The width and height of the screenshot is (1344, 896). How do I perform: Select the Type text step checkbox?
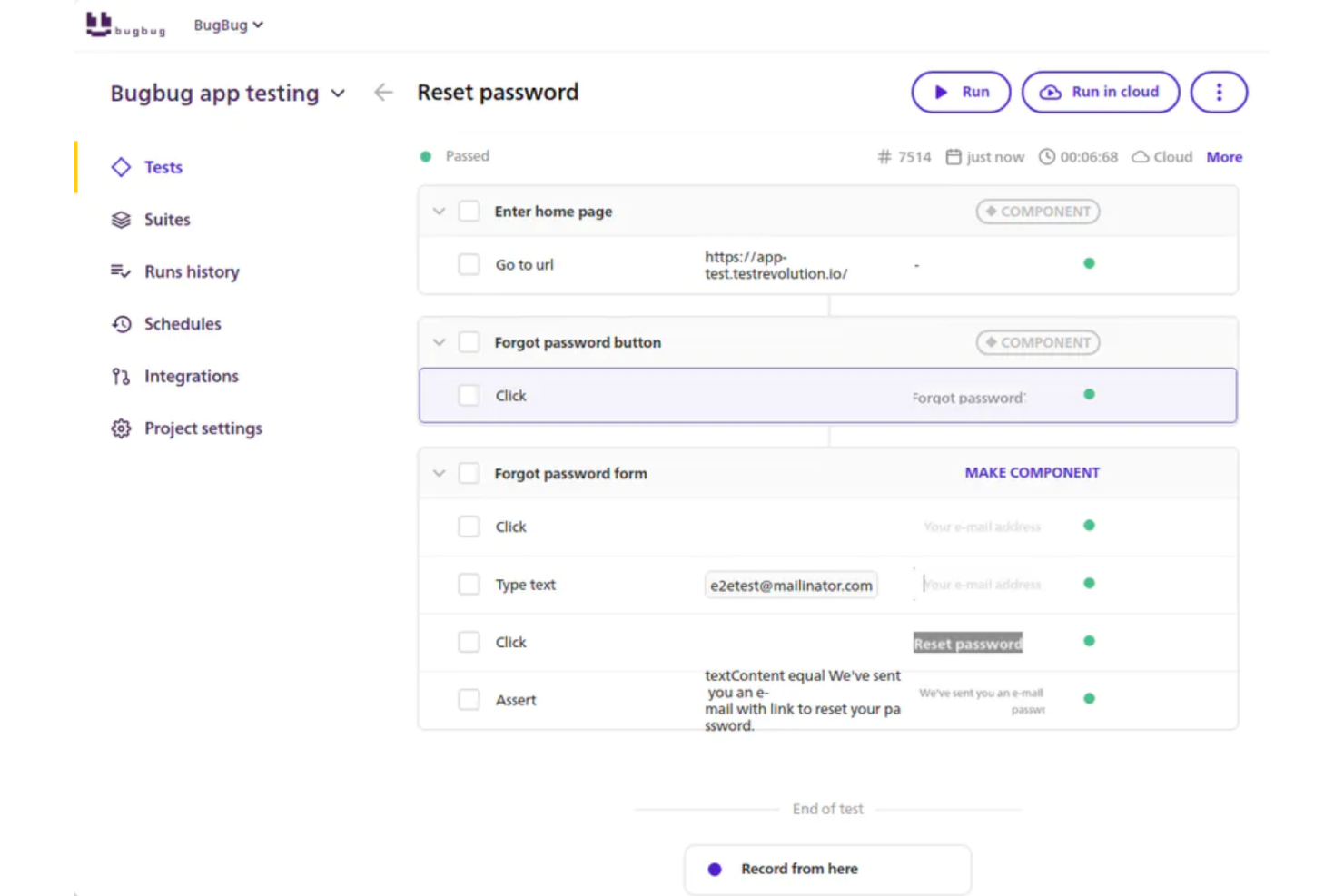469,584
